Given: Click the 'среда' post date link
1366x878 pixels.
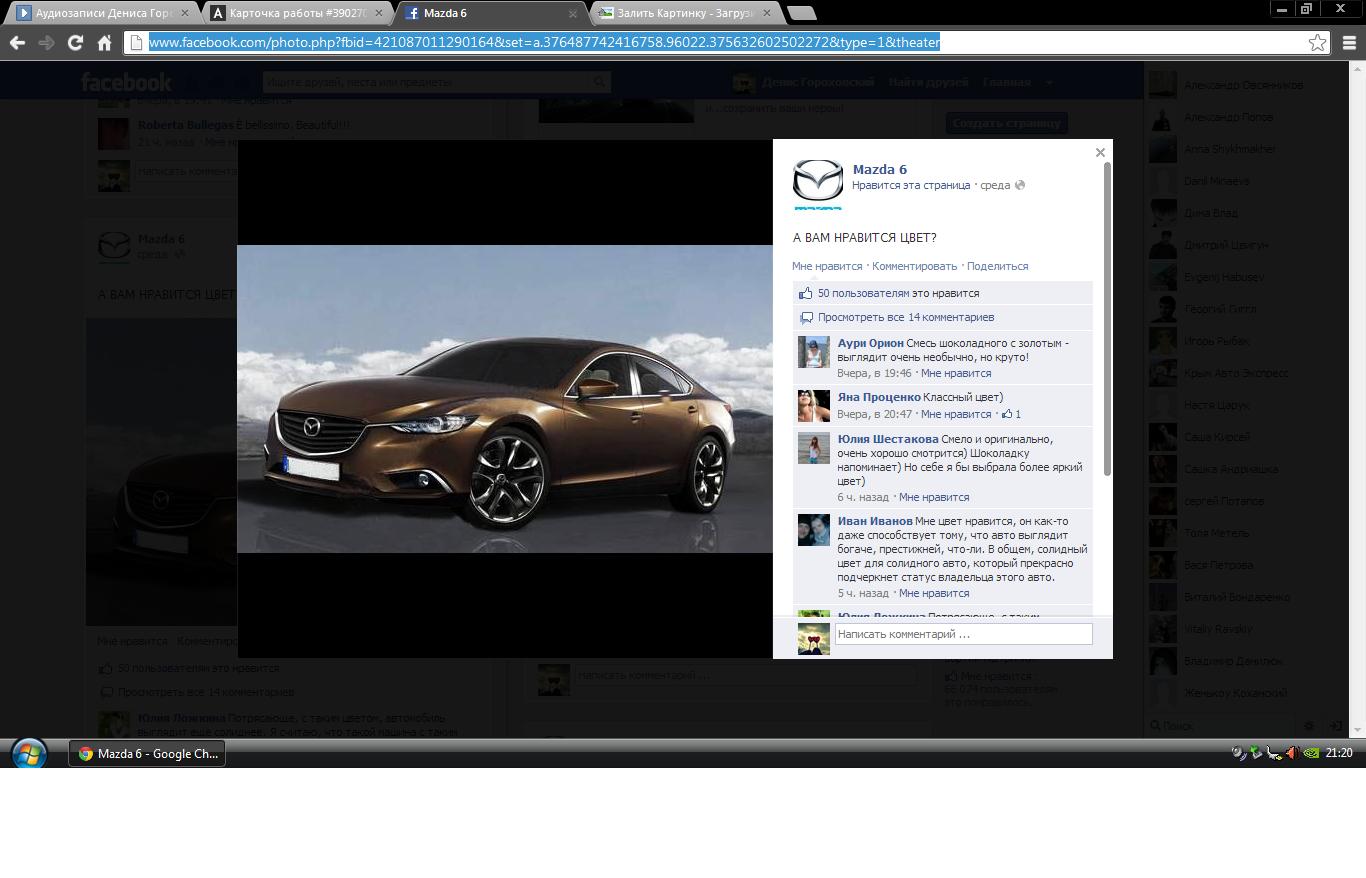Looking at the screenshot, I should coord(995,185).
